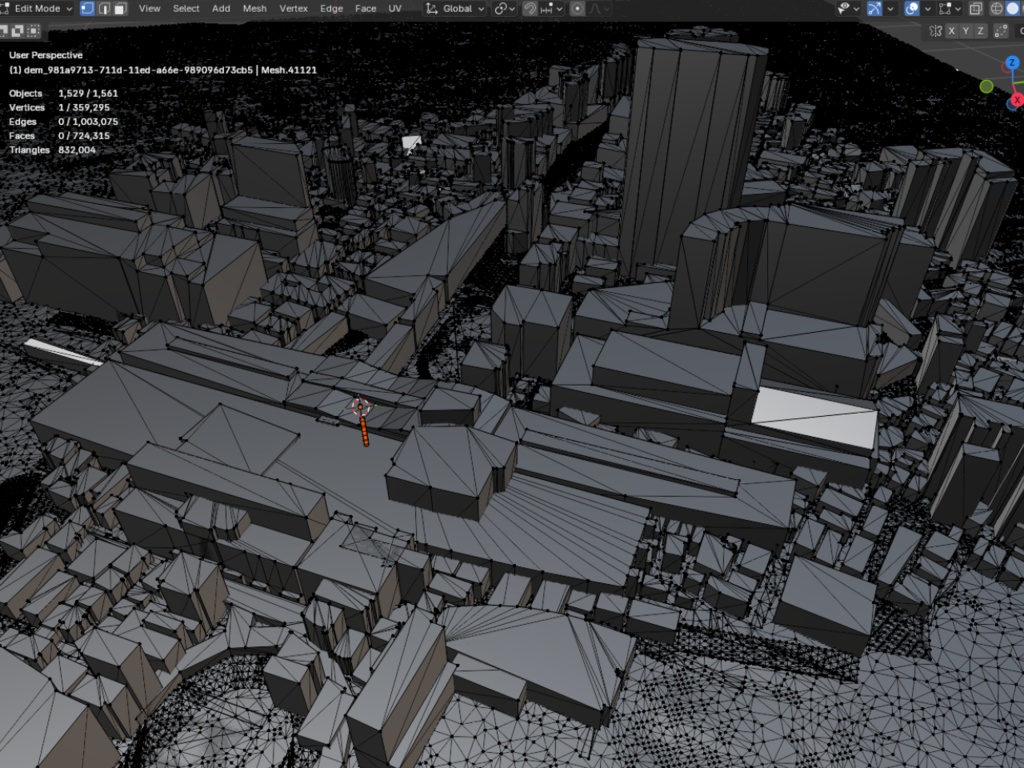Open proportional falloff curve dropdown
Screen dimensions: 1024x768
click(599, 8)
